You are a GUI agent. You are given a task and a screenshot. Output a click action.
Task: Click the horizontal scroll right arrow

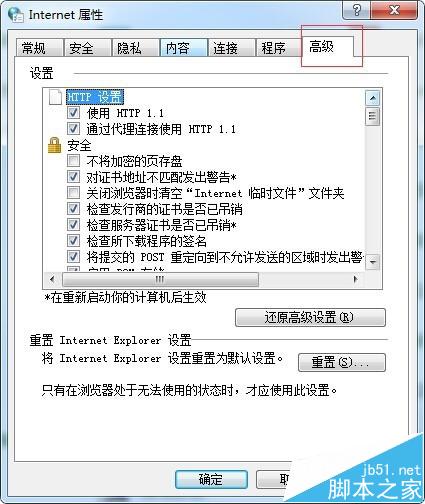[356, 279]
